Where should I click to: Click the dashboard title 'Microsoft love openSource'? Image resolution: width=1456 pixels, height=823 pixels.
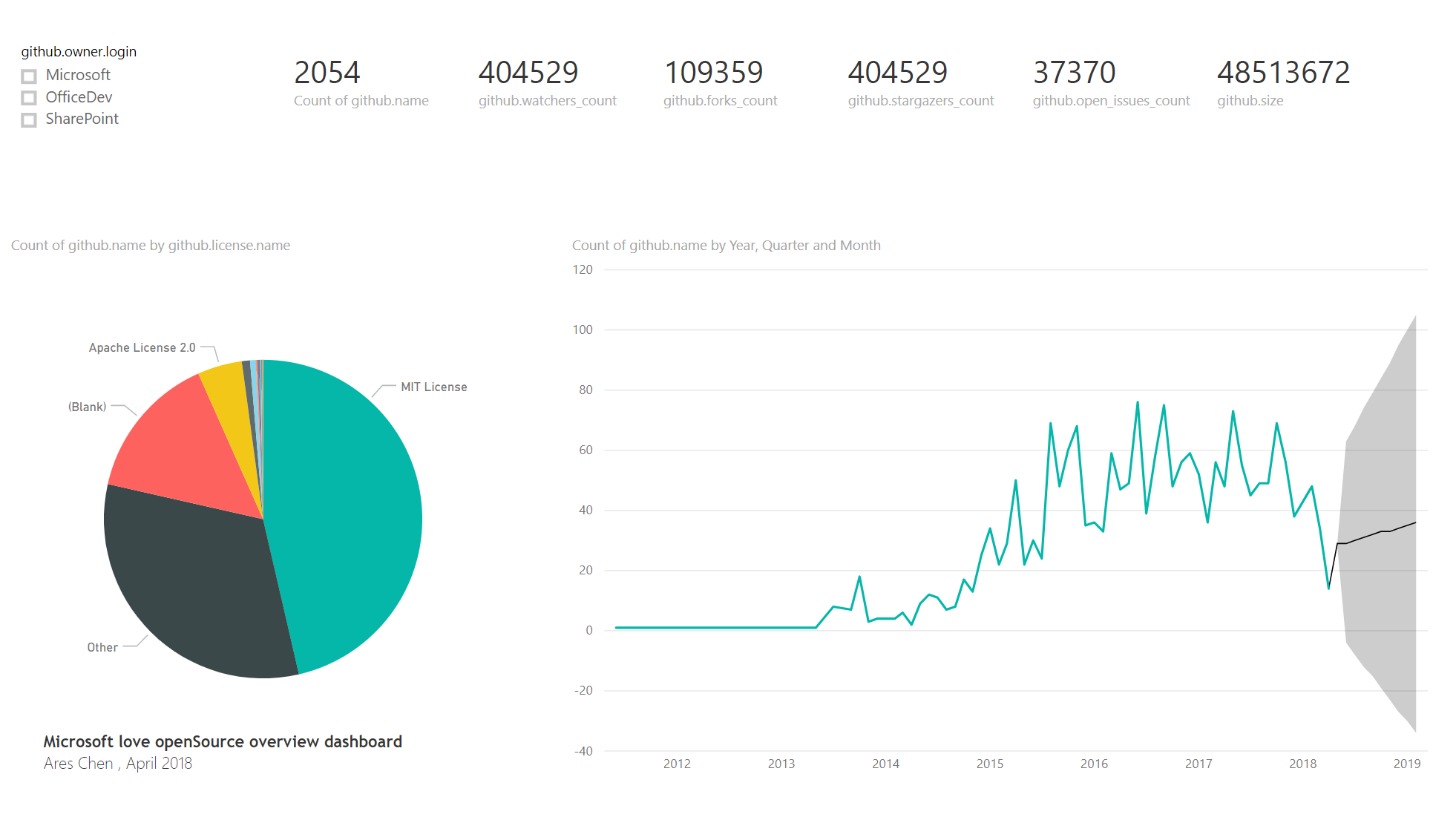click(x=223, y=741)
